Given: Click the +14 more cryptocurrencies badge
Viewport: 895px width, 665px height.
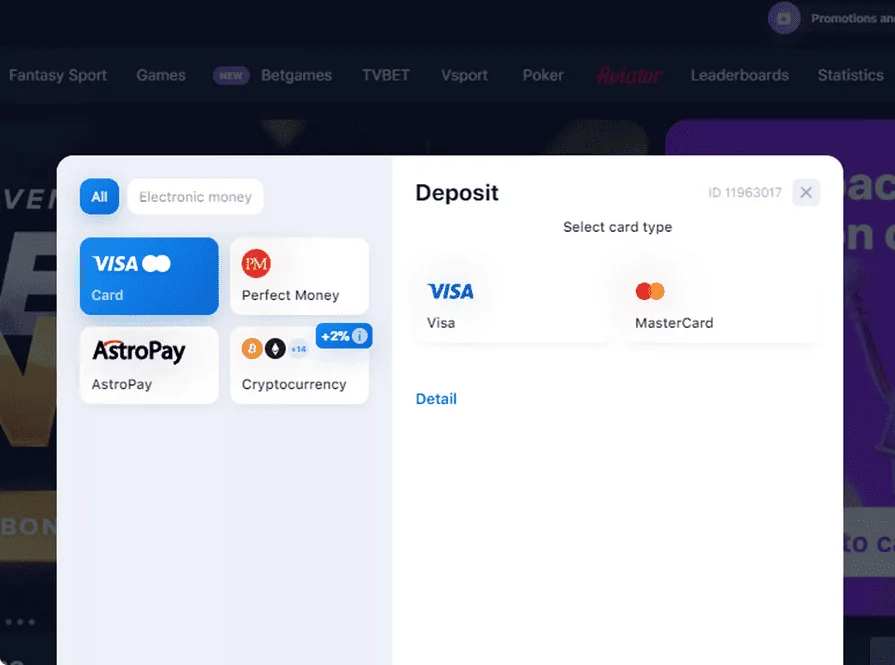Looking at the screenshot, I should pyautogui.click(x=299, y=349).
